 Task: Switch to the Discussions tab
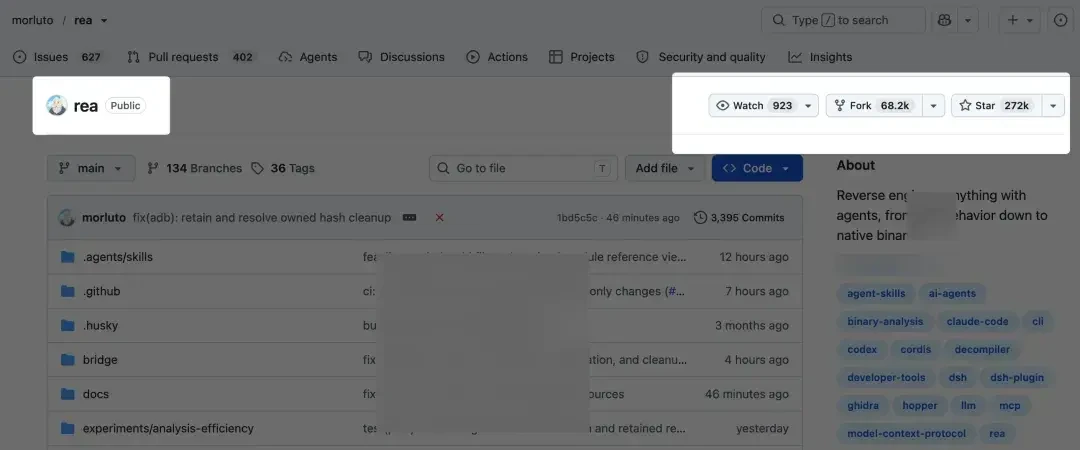coord(402,57)
